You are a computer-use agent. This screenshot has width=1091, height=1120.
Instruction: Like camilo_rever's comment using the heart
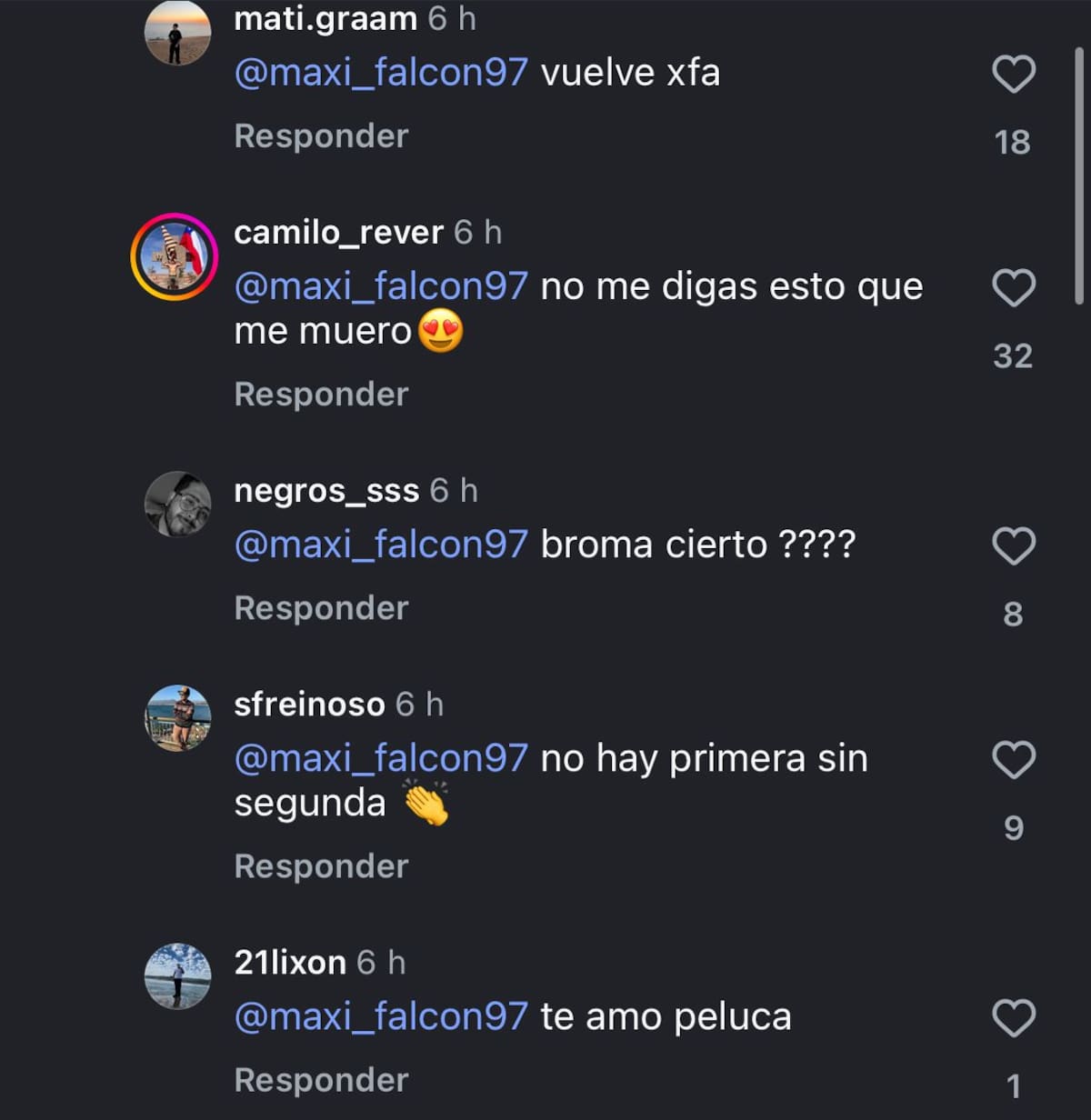(1012, 286)
